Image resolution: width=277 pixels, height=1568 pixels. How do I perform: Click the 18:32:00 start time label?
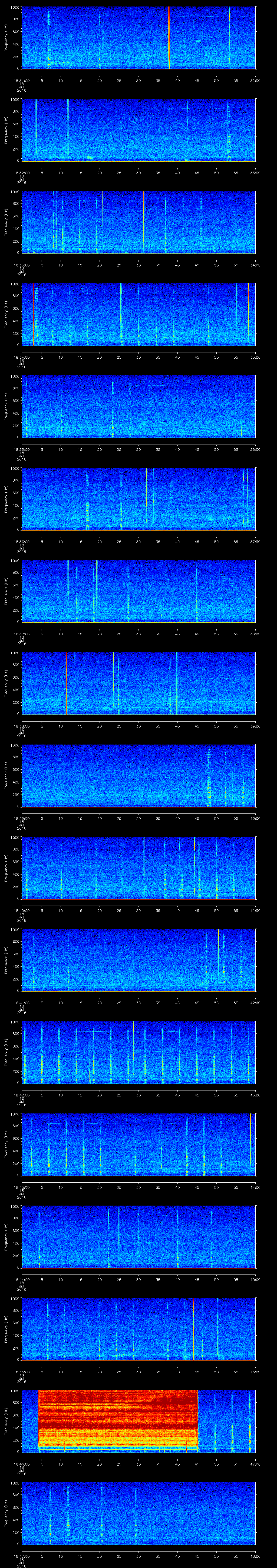point(21,173)
